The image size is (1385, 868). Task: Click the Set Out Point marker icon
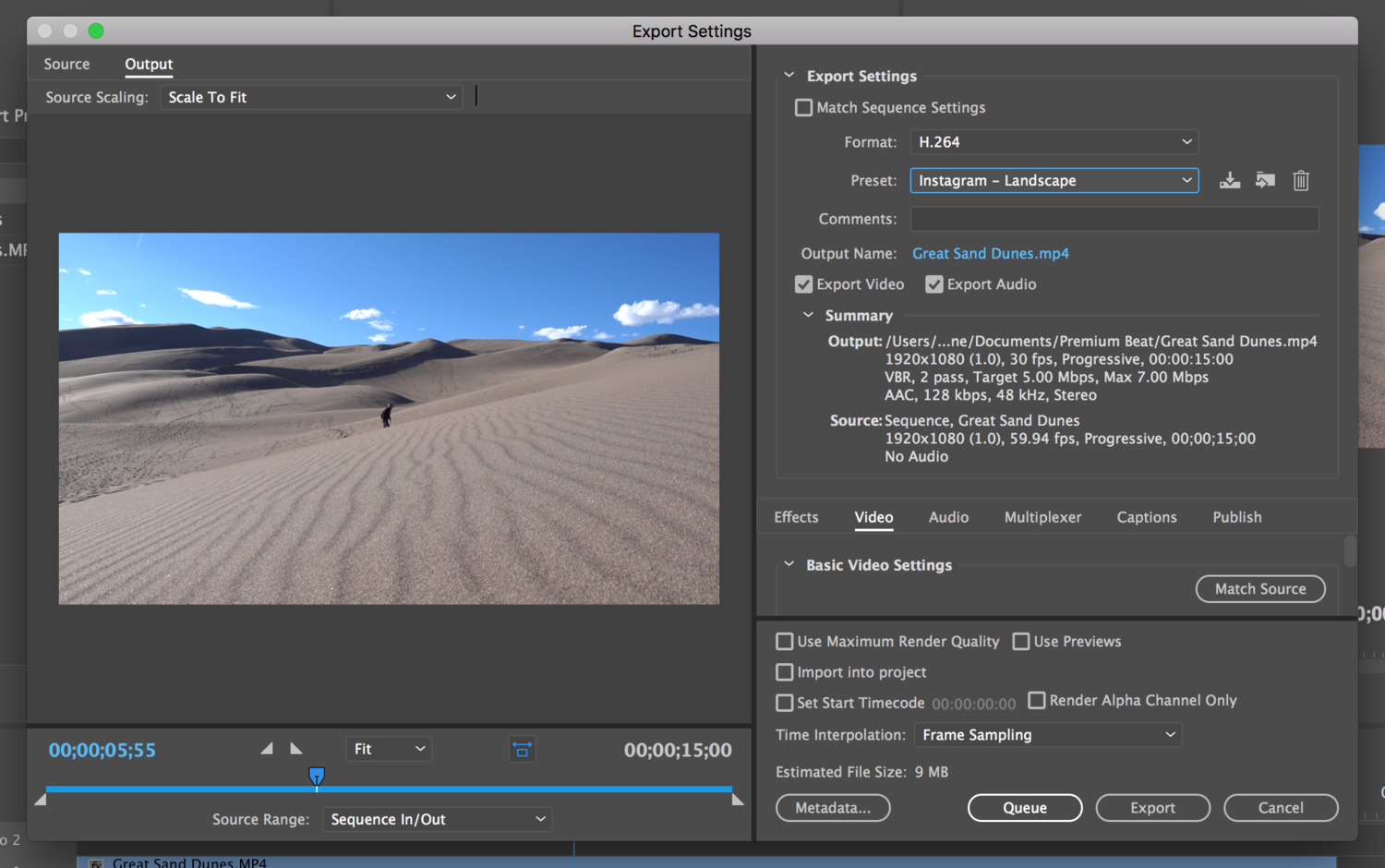pos(296,749)
